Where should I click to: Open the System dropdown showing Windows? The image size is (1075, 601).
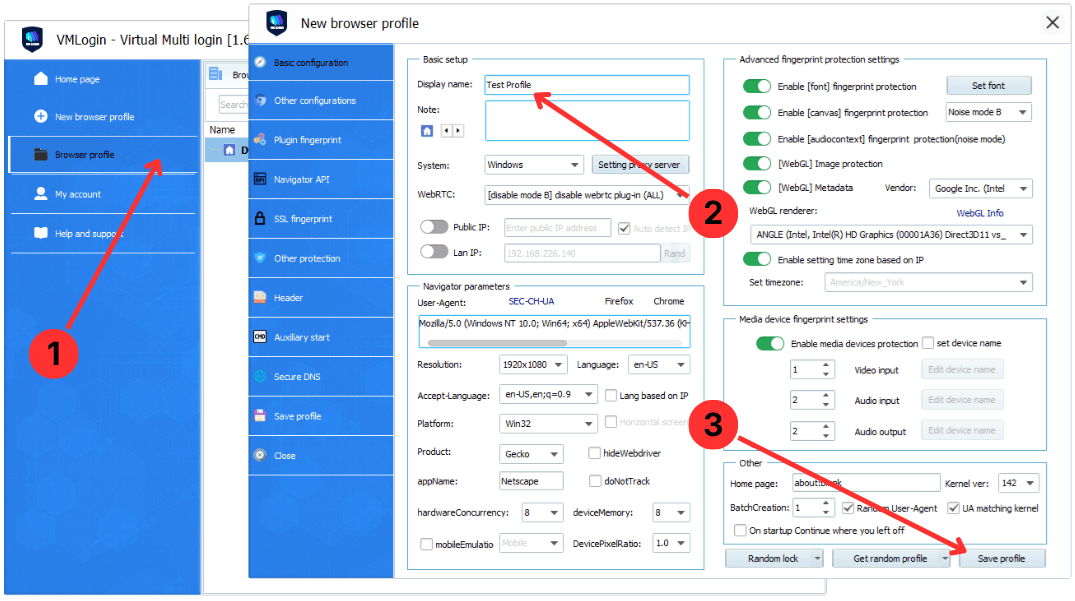(x=533, y=165)
